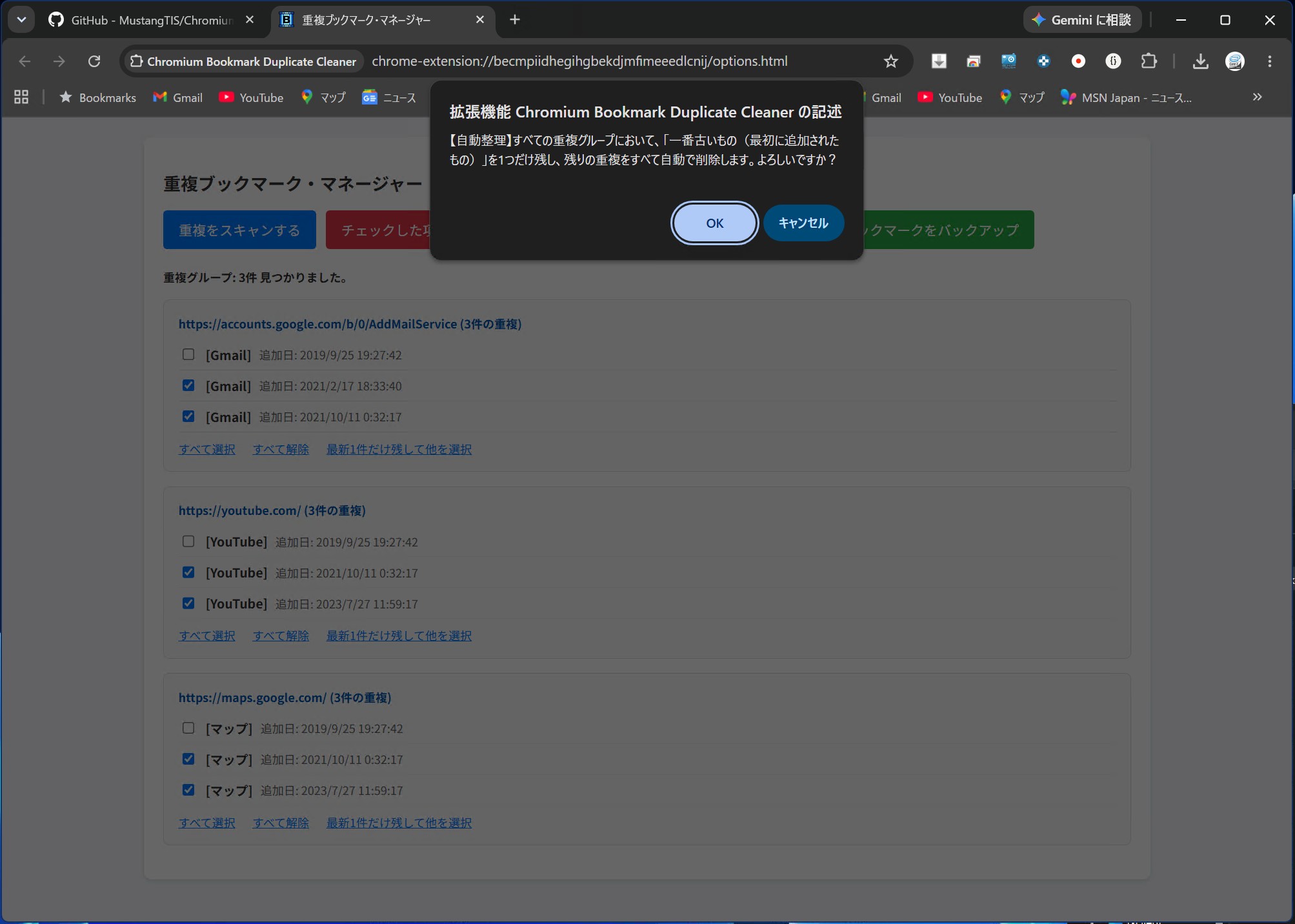Close the 重複ブックマーク・マネージャー tab
The image size is (1295, 924).
[x=480, y=20]
